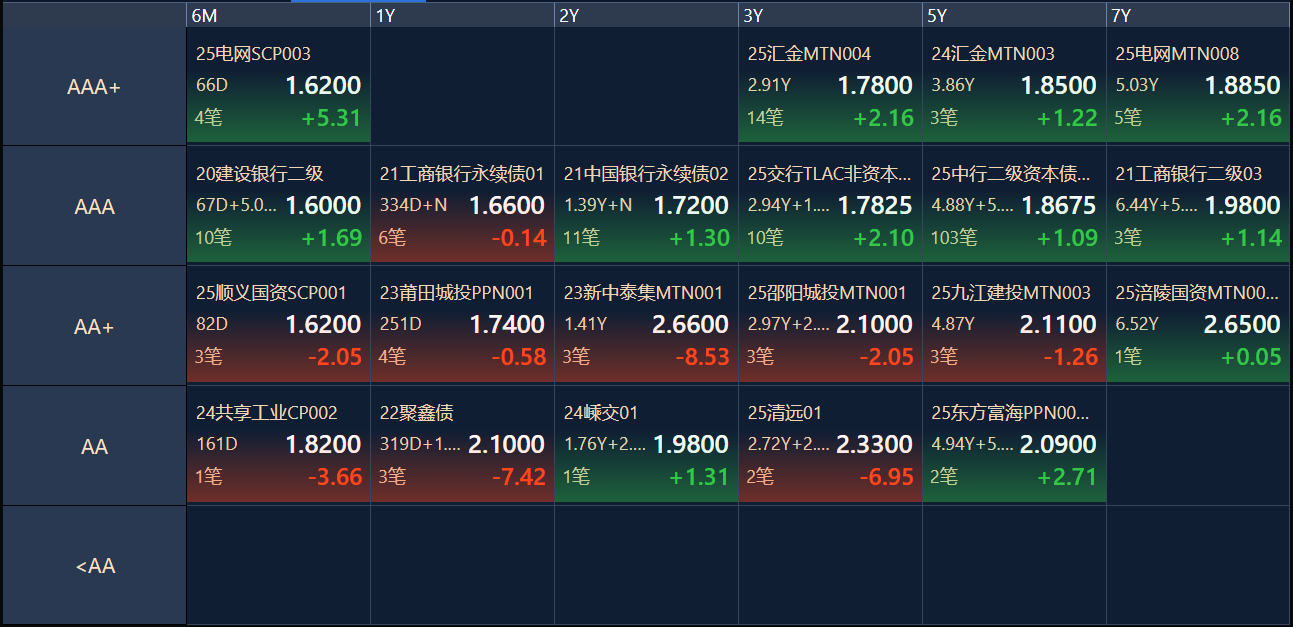1293x627 pixels.
Task: Click the +5.31 change value
Action: [x=331, y=118]
